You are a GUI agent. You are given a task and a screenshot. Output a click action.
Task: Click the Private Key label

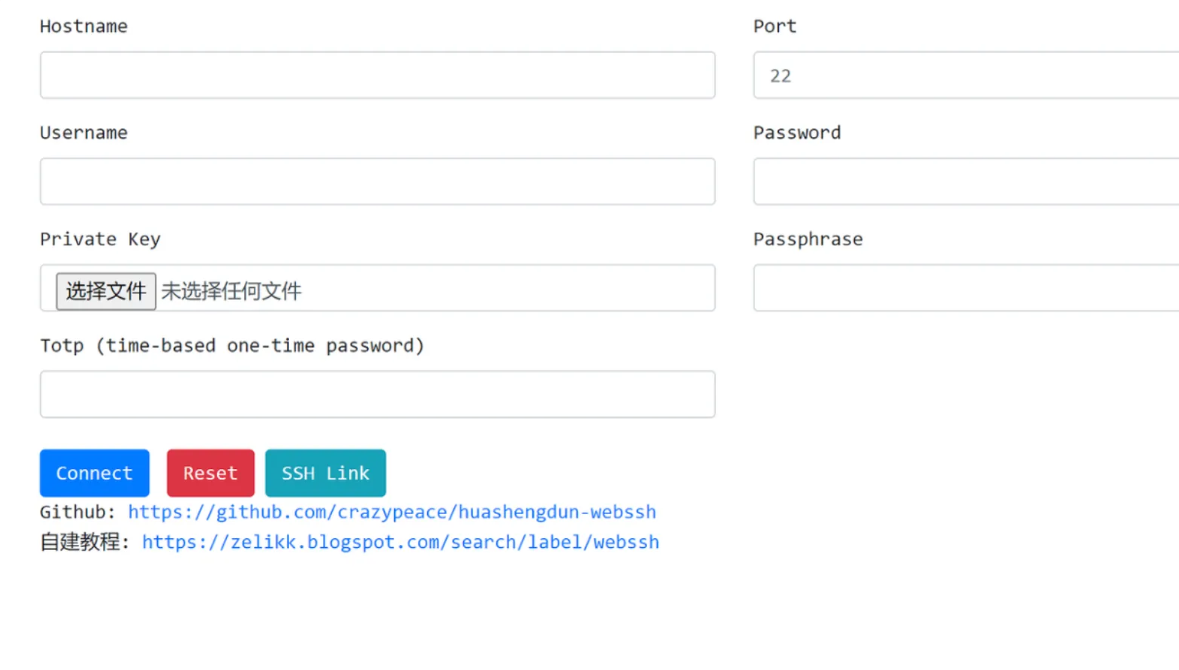[x=100, y=239]
